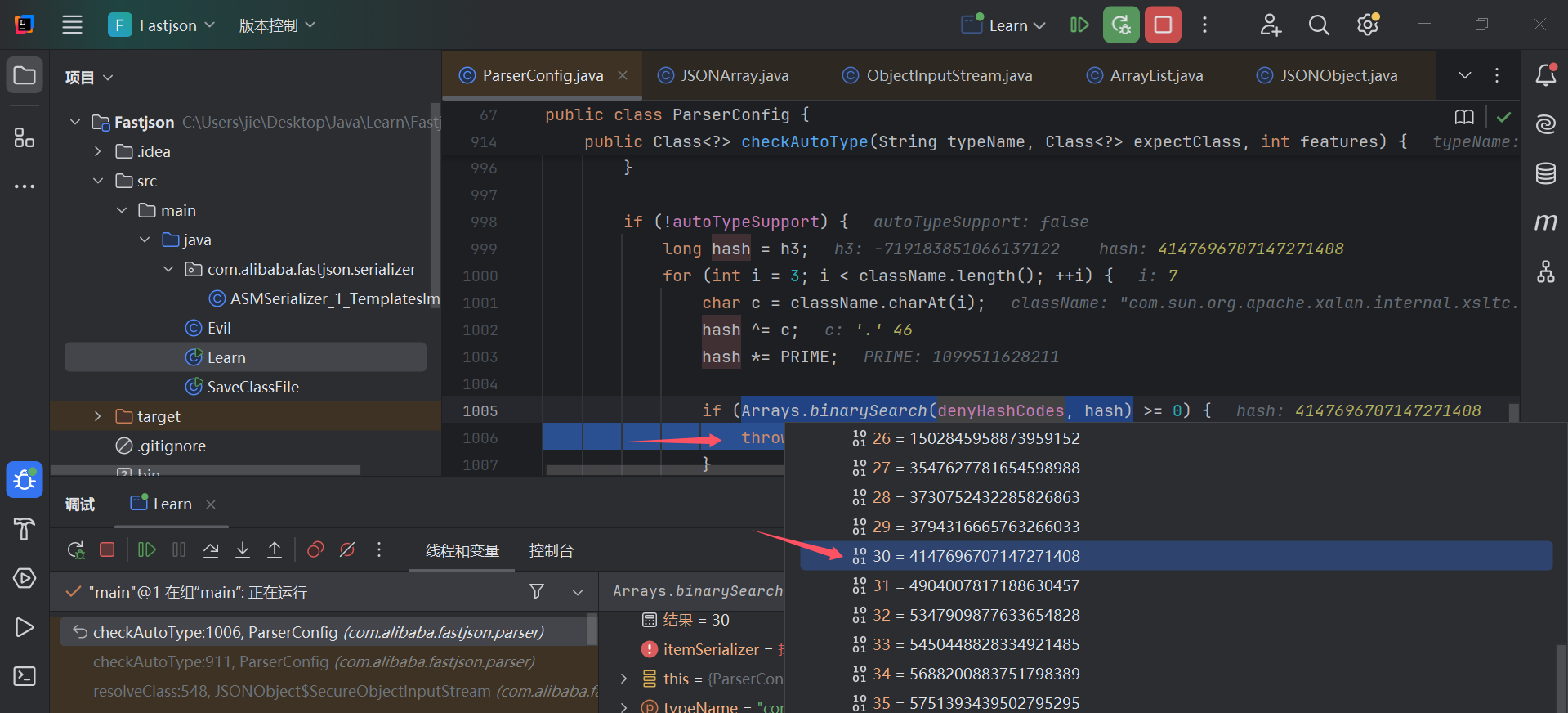This screenshot has height=713, width=1568.
Task: Expand the 'this' variable node
Action: click(624, 679)
